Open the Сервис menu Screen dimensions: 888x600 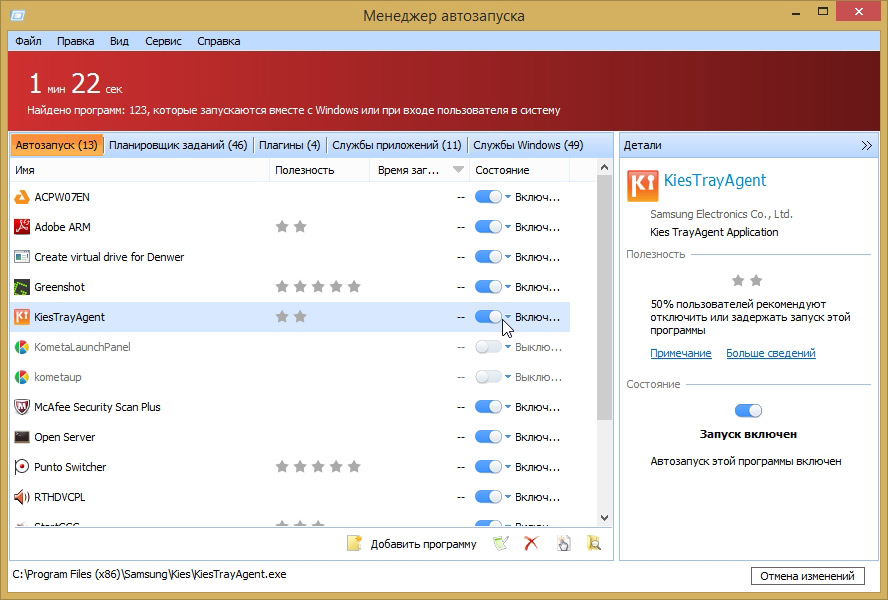pos(163,41)
